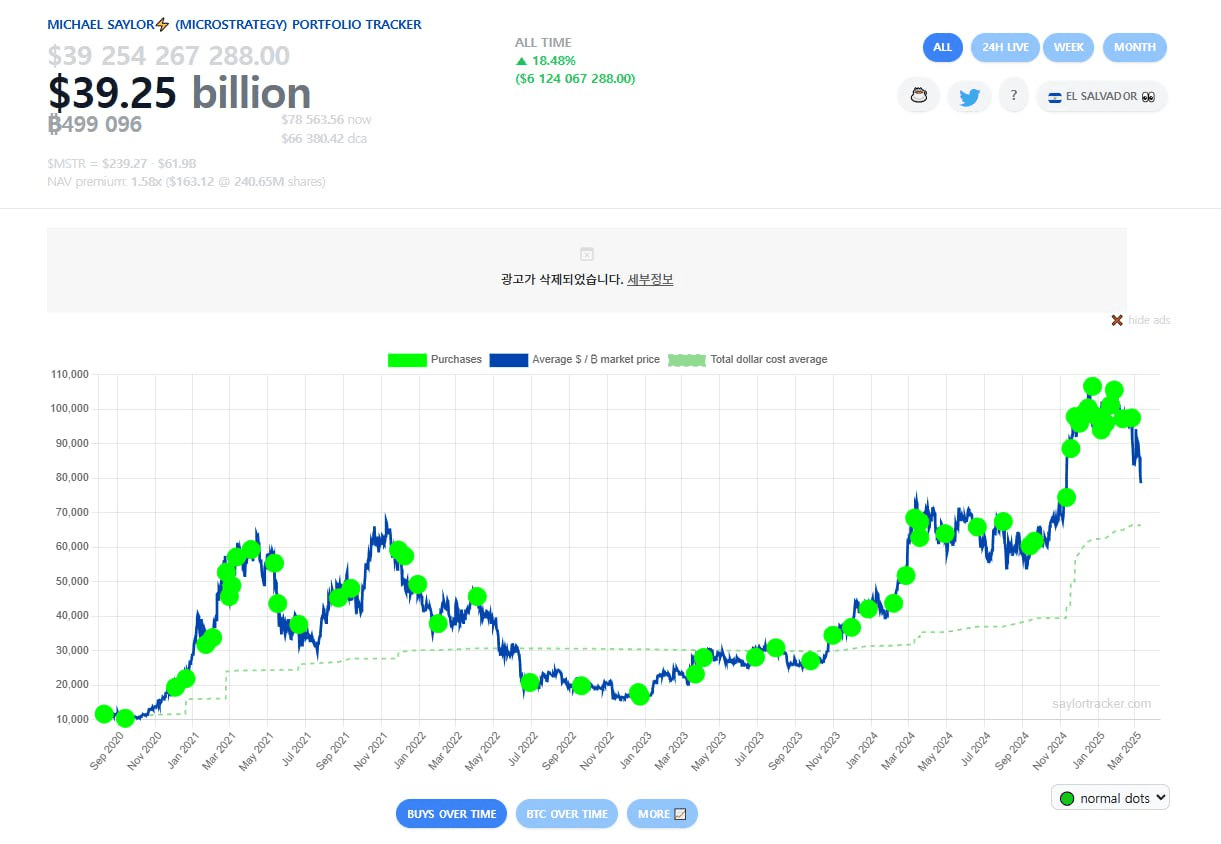Screen dimensions: 1221x844
Task: Select the highest purchase dot on the chart
Action: pos(1092,386)
